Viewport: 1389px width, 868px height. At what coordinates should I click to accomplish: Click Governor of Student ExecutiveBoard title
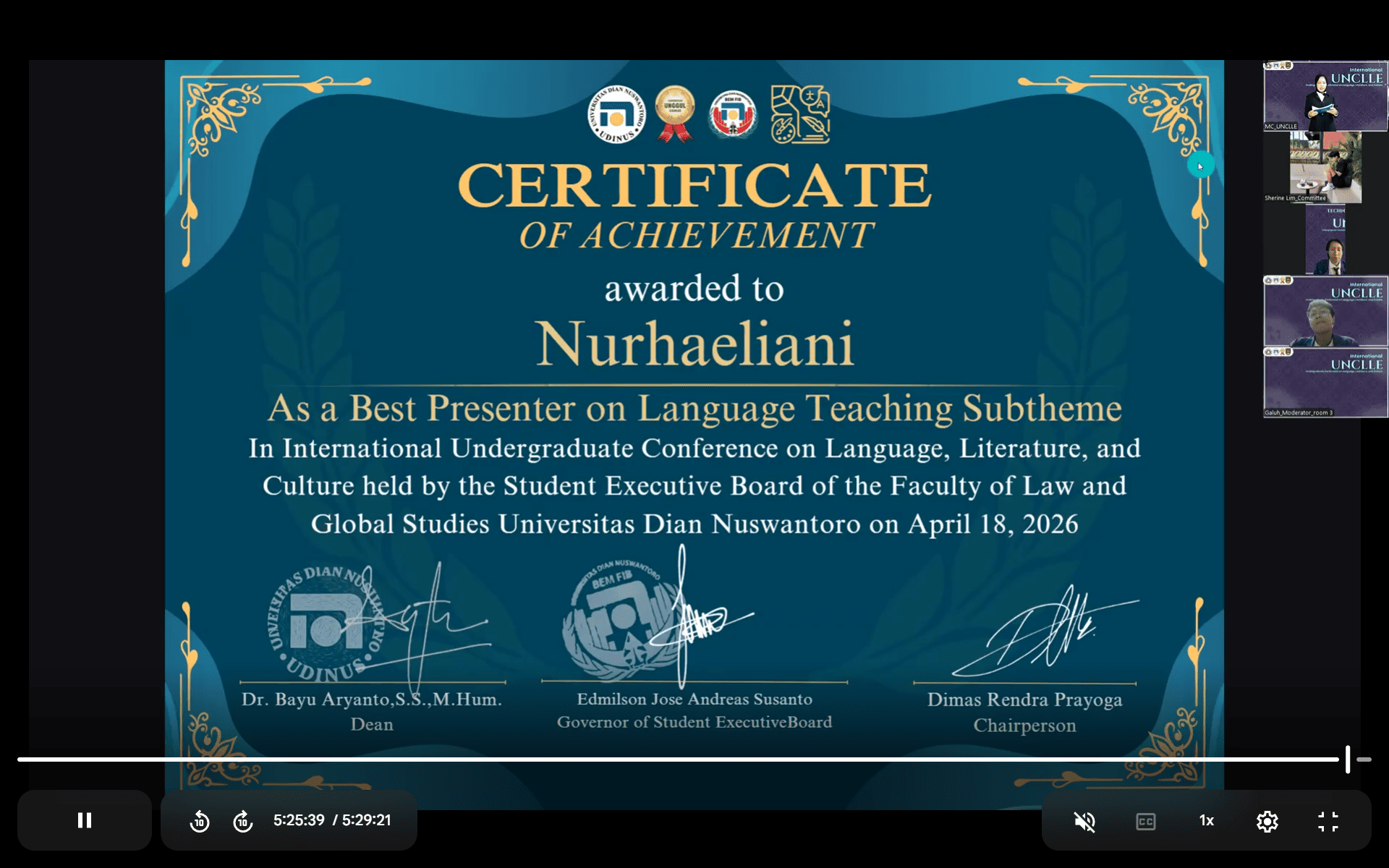point(694,722)
